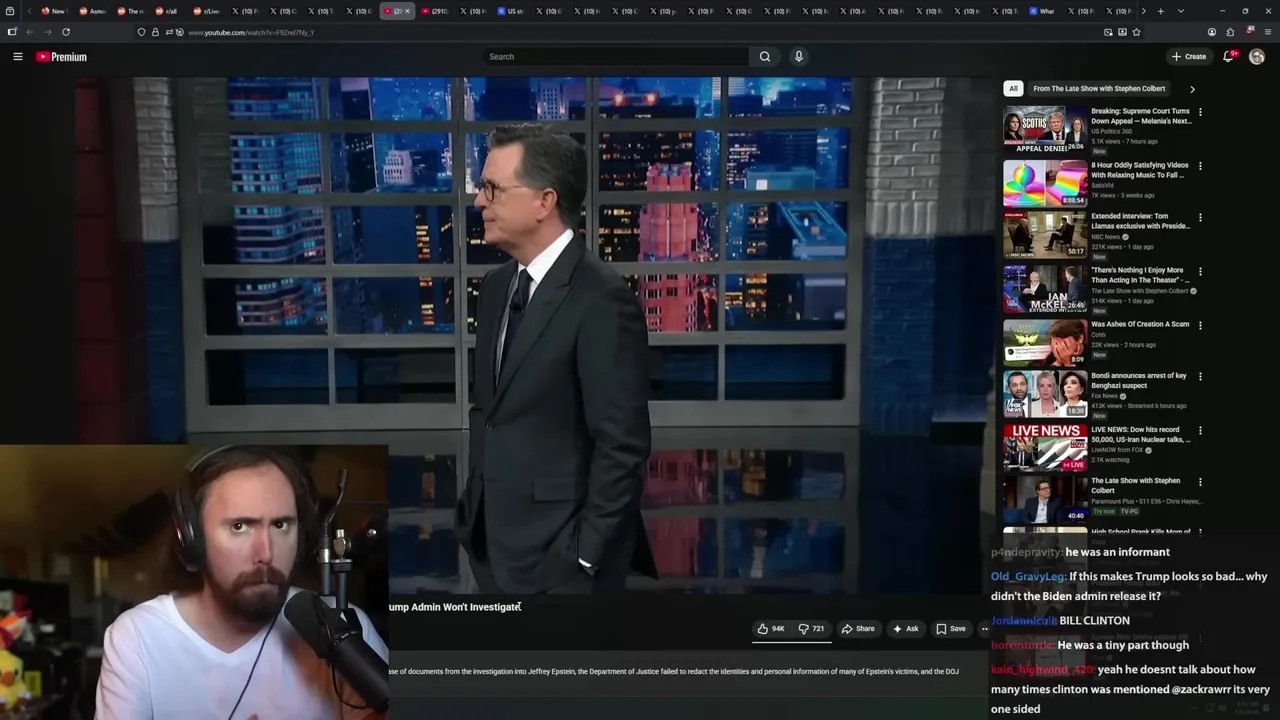The height and width of the screenshot is (720, 1280).
Task: Open video title 'Was Ashes Of Creation A Scam'
Action: click(x=1140, y=325)
